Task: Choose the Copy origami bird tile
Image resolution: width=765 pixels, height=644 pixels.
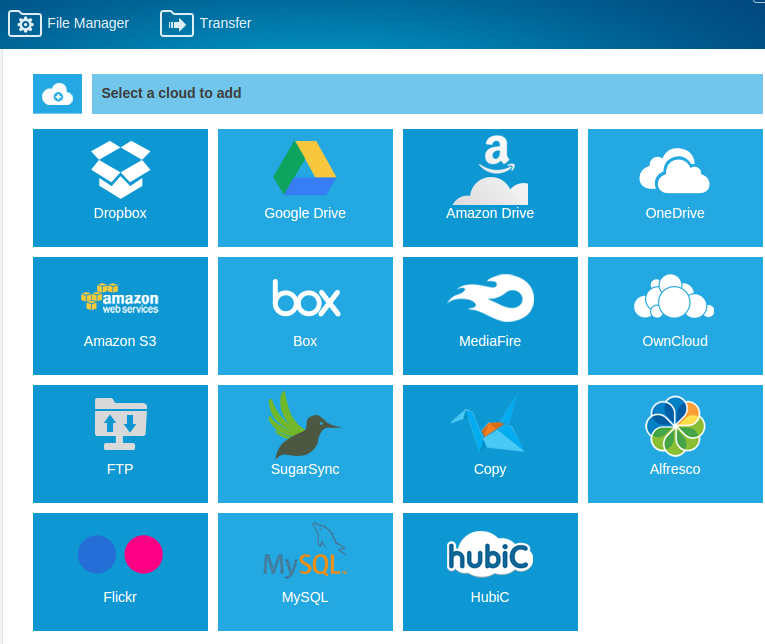Action: 490,443
